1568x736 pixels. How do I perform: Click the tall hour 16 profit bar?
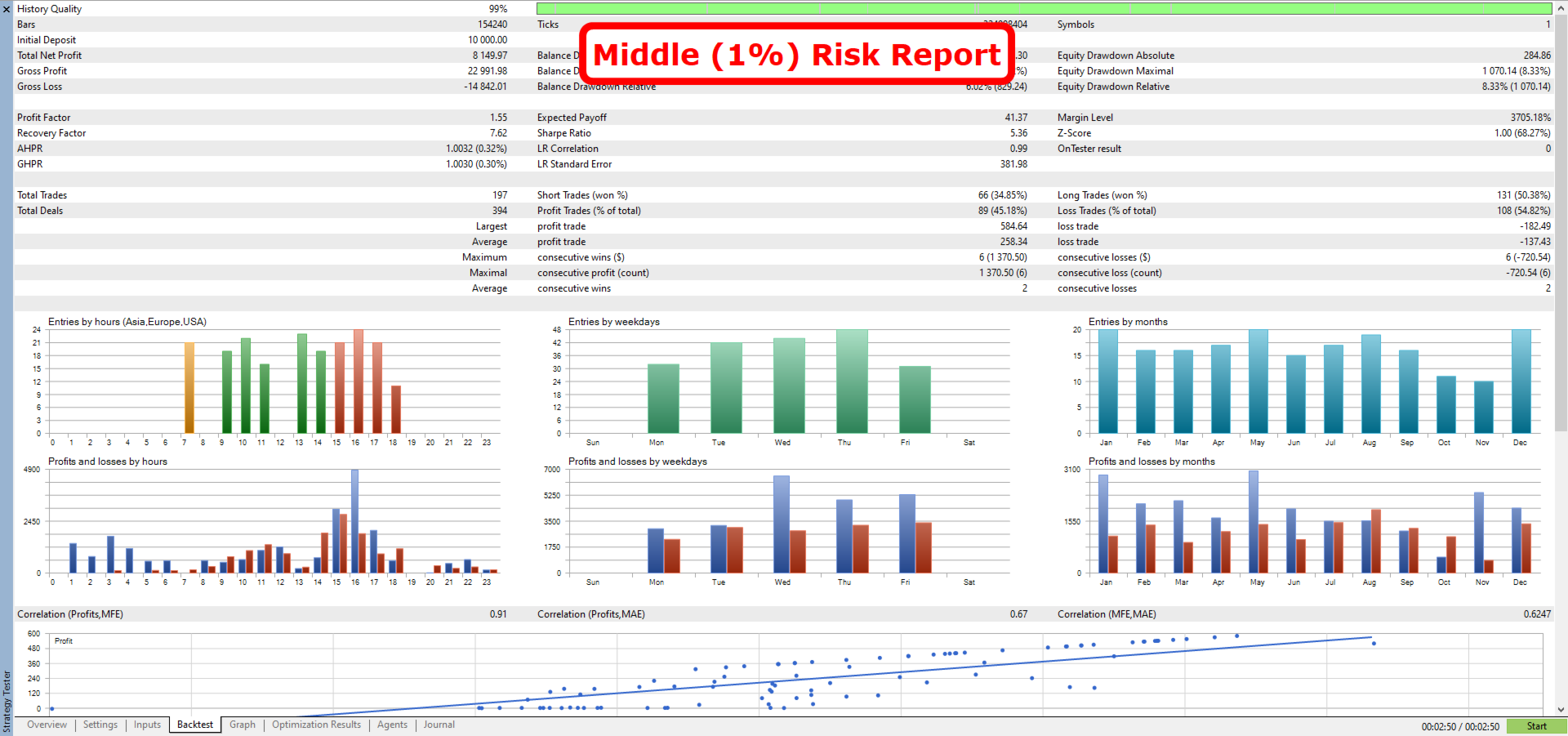tap(354, 521)
